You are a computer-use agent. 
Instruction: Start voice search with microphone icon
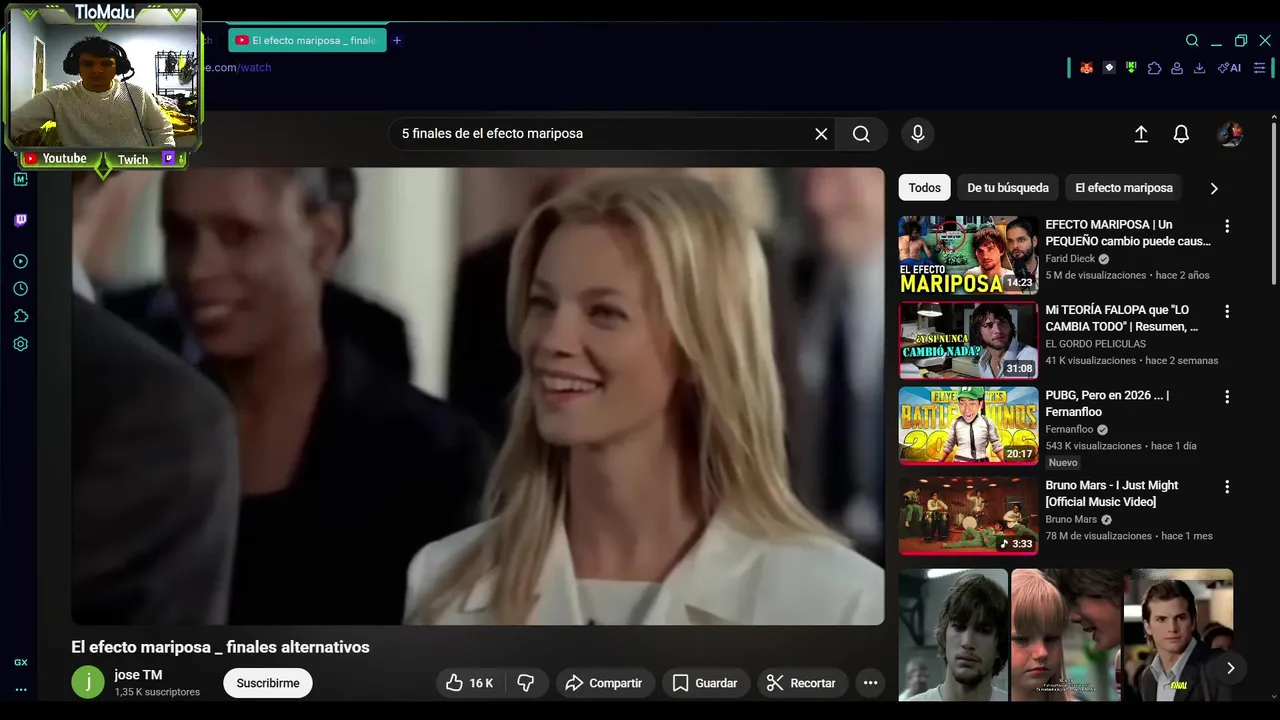pos(918,134)
